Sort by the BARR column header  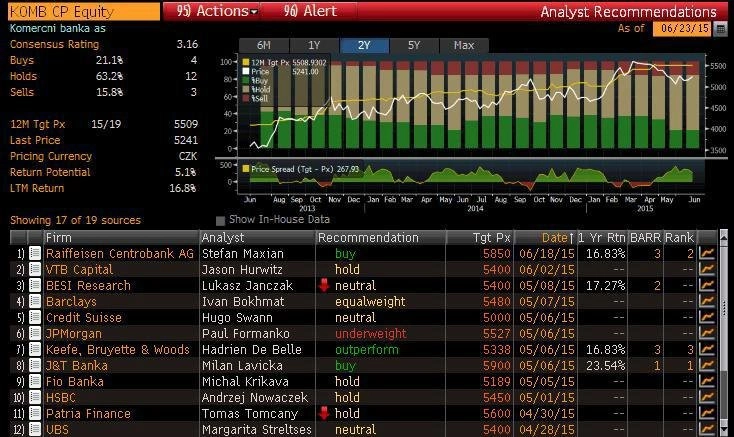click(x=646, y=238)
